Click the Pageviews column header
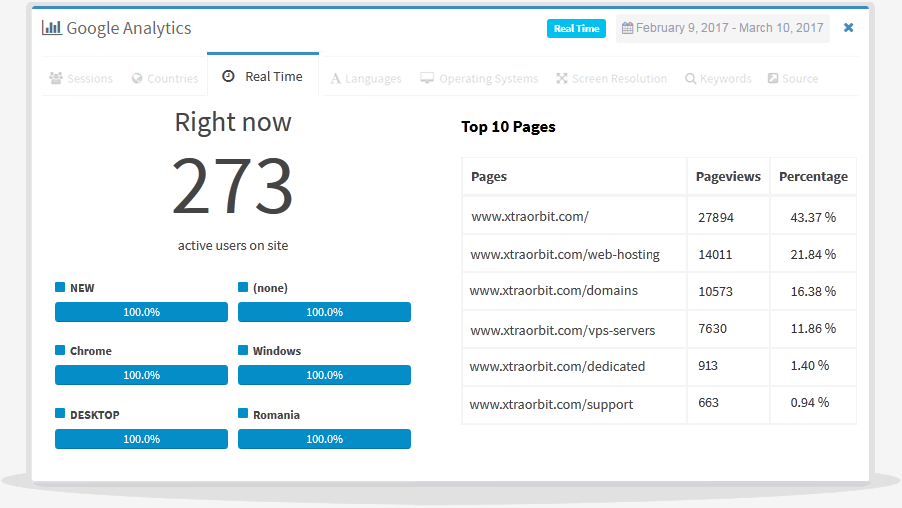 coord(728,176)
